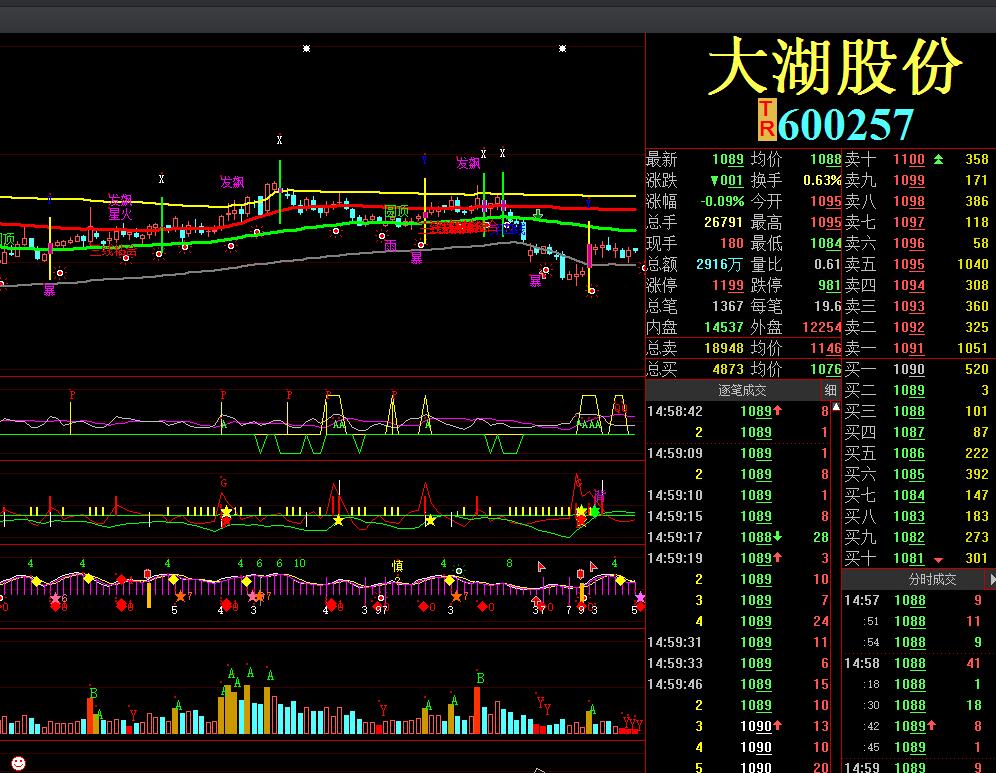The height and width of the screenshot is (773, 996).
Task: Click the 总手 value 26791
Action: pos(723,222)
